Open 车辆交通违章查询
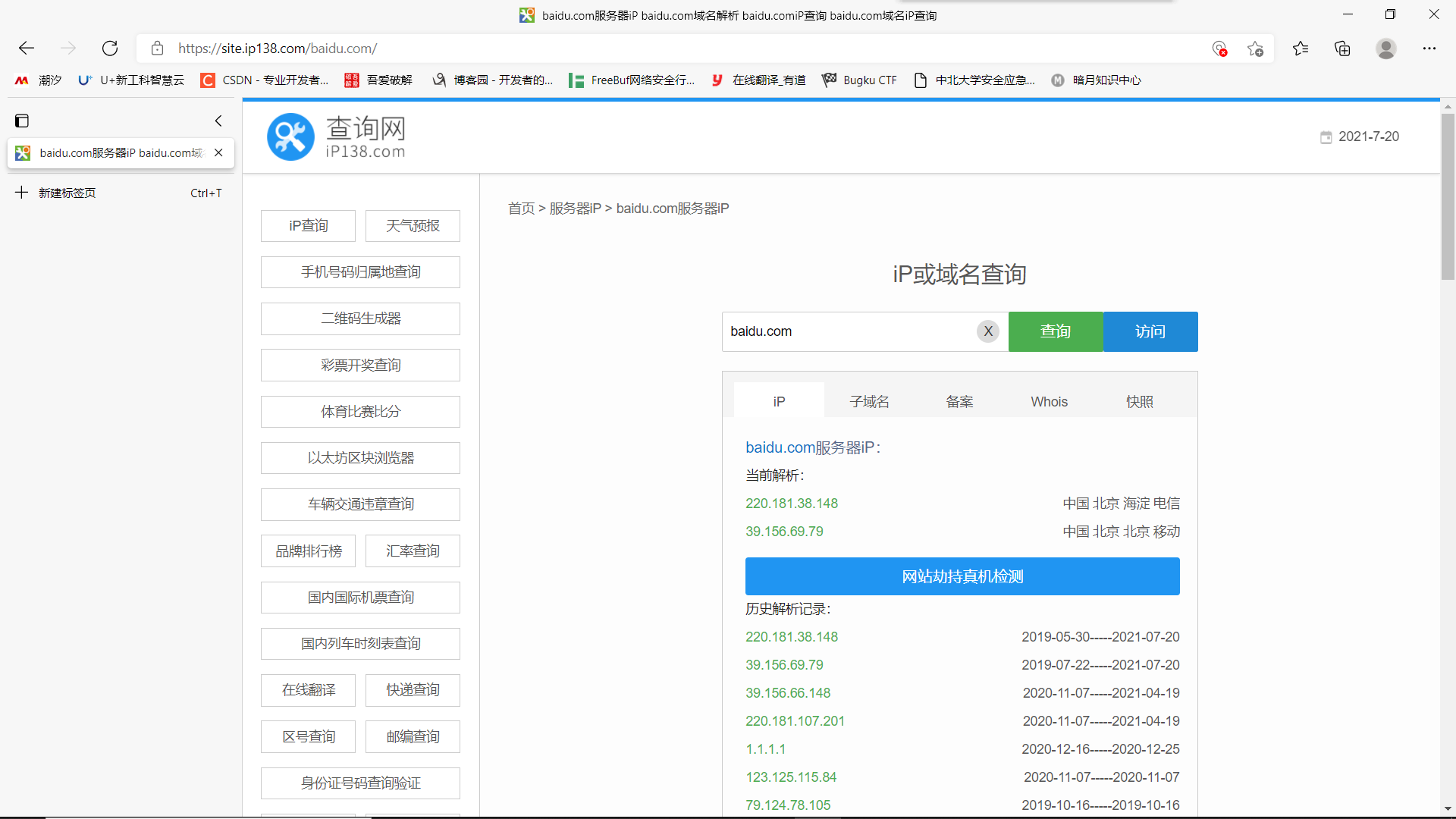Viewport: 1456px width, 819px height. click(x=360, y=504)
